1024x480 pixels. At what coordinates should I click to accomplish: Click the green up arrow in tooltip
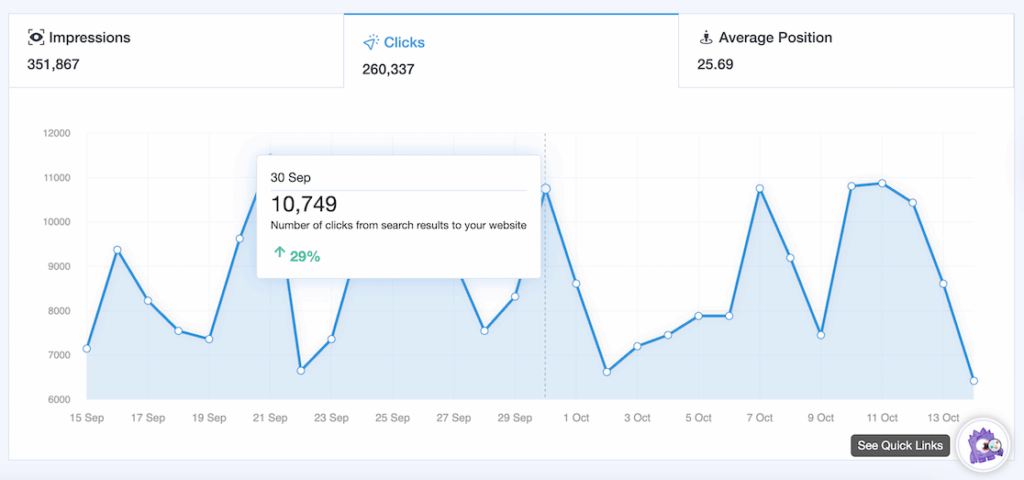point(279,254)
